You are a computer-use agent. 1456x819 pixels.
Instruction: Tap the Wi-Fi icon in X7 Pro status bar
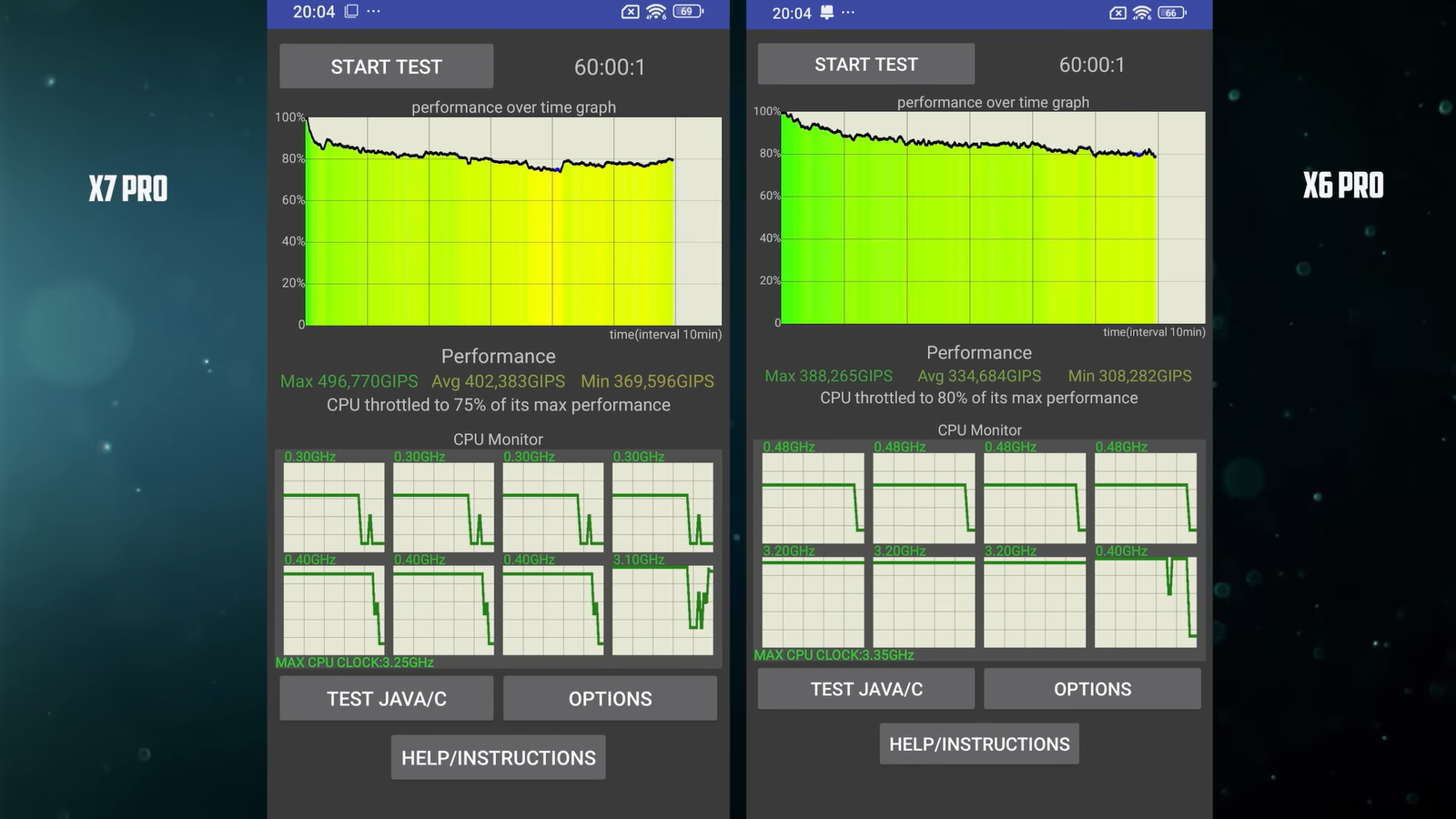pos(656,12)
